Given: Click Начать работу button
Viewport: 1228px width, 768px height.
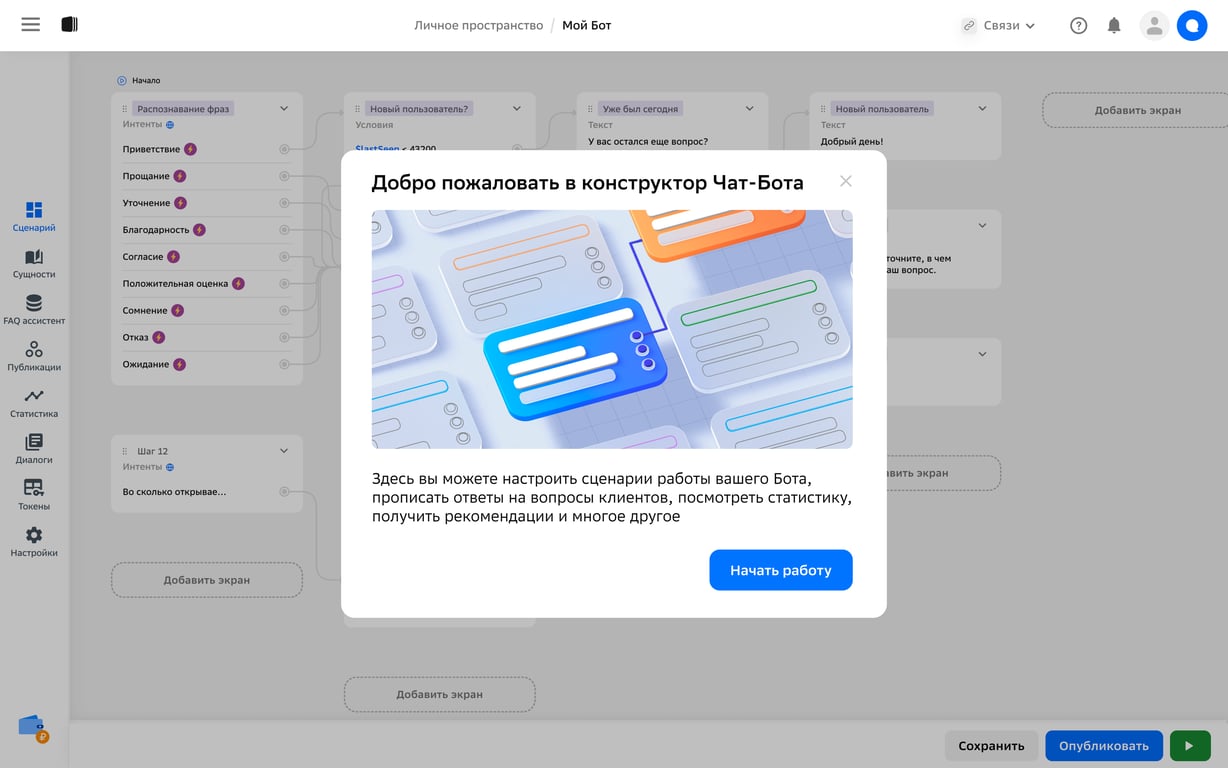Looking at the screenshot, I should pyautogui.click(x=781, y=570).
